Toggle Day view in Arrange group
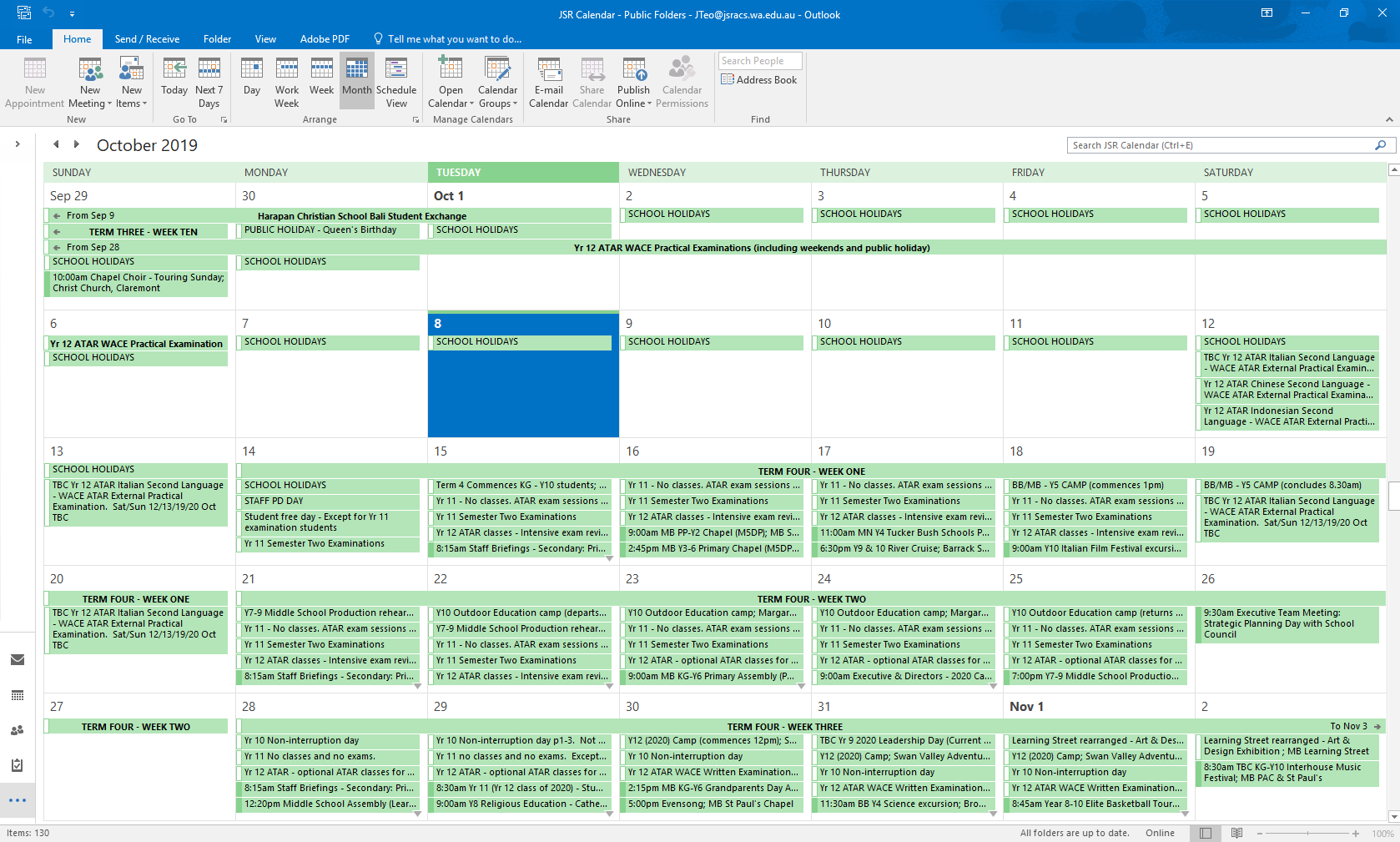The width and height of the screenshot is (1400, 842). point(251,81)
